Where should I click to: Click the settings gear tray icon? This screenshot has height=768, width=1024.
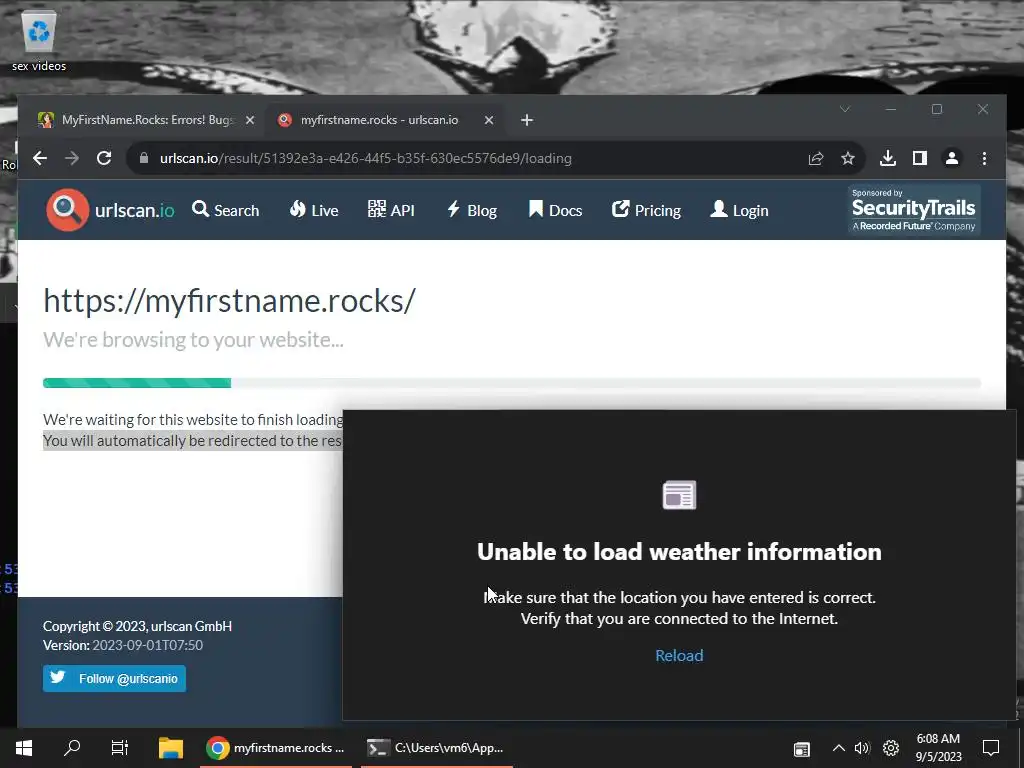pos(891,748)
